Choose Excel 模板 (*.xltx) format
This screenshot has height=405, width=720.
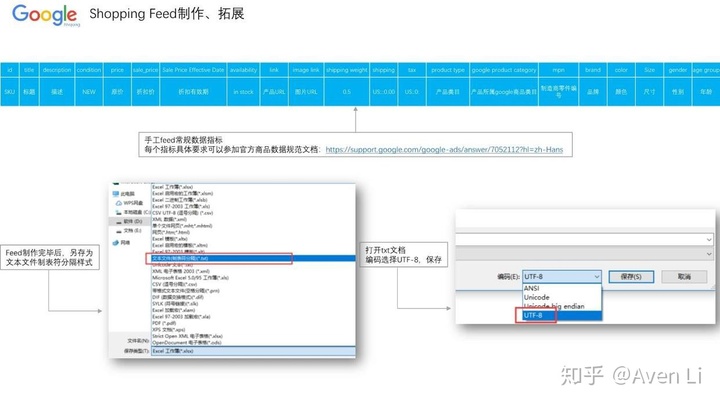tap(170, 239)
